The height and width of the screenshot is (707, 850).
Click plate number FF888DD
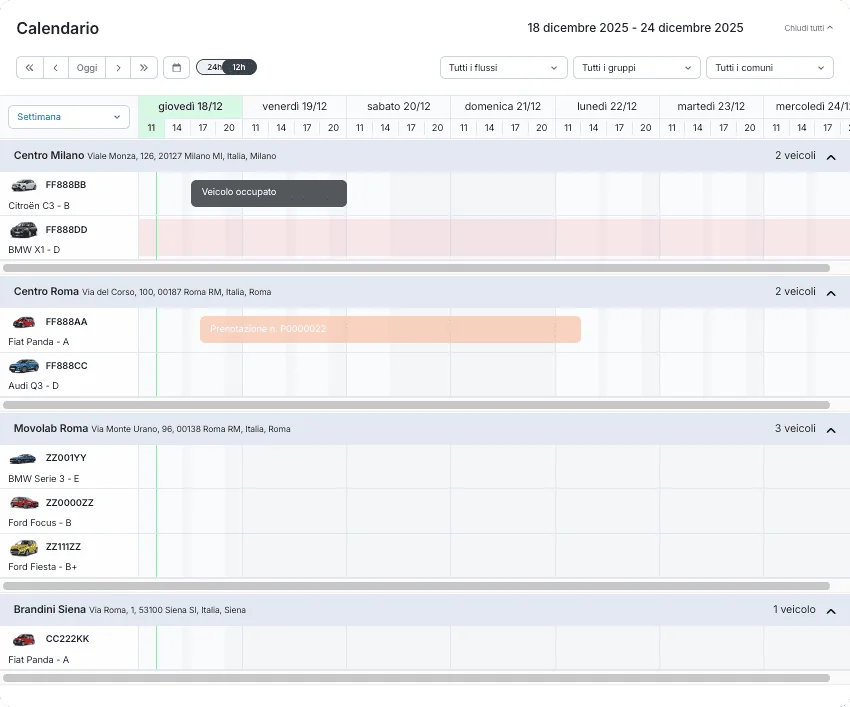pyautogui.click(x=66, y=230)
